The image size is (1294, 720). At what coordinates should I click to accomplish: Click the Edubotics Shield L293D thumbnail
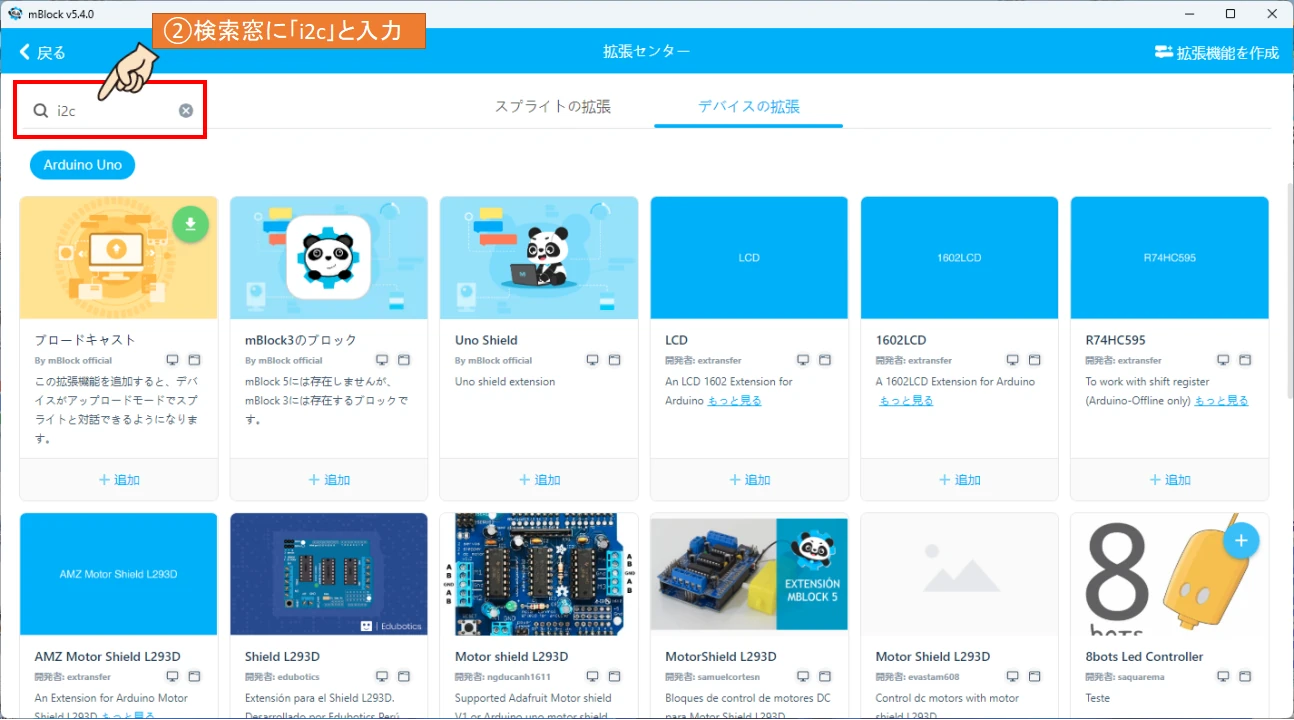[x=329, y=574]
